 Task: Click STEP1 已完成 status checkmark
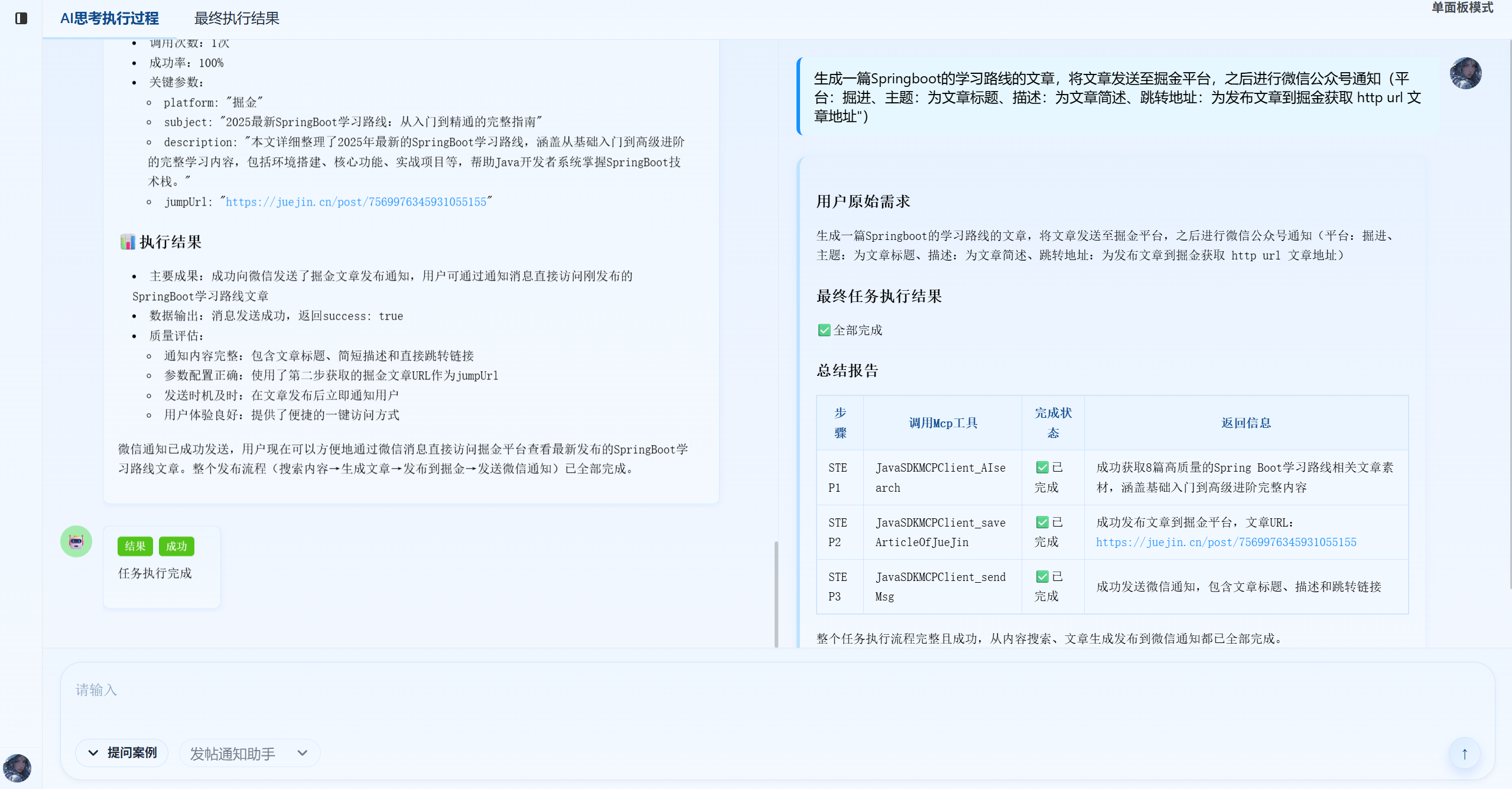click(1042, 467)
